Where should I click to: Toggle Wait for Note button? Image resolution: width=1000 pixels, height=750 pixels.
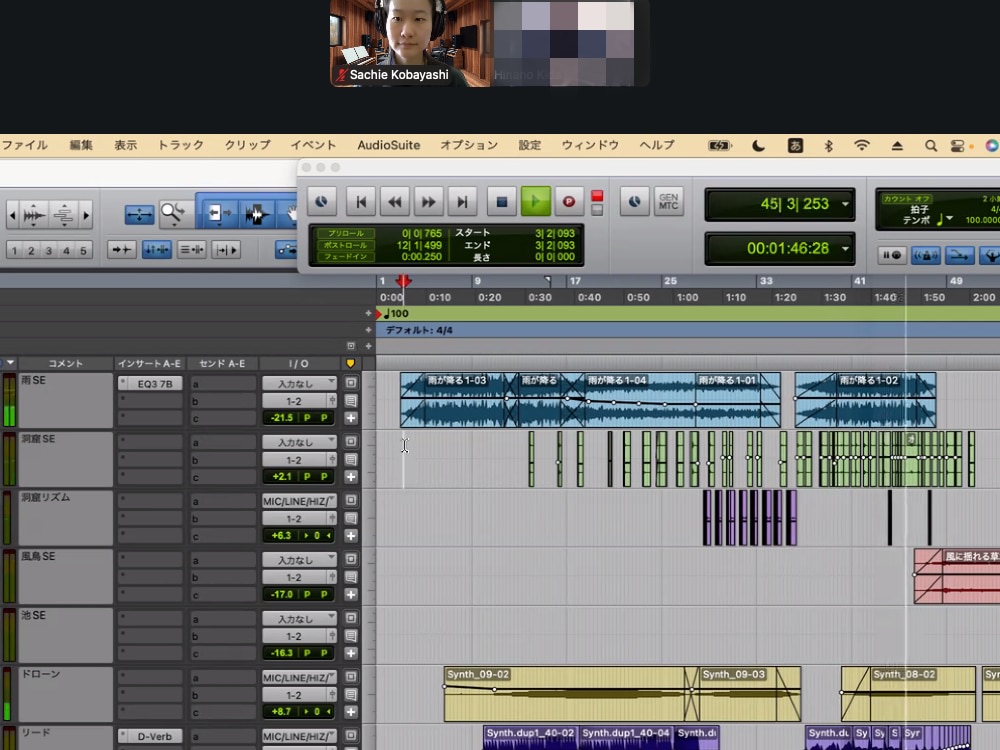point(892,255)
